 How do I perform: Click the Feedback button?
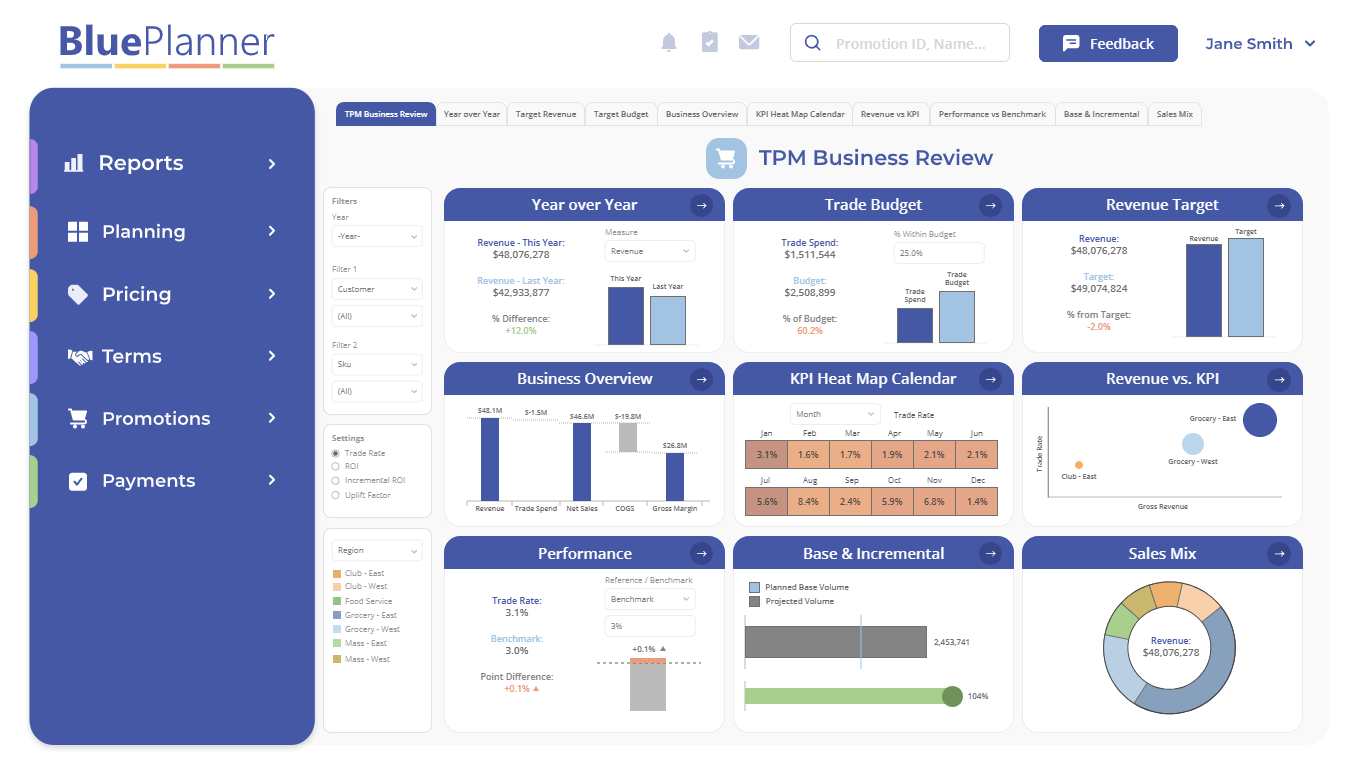point(1108,43)
